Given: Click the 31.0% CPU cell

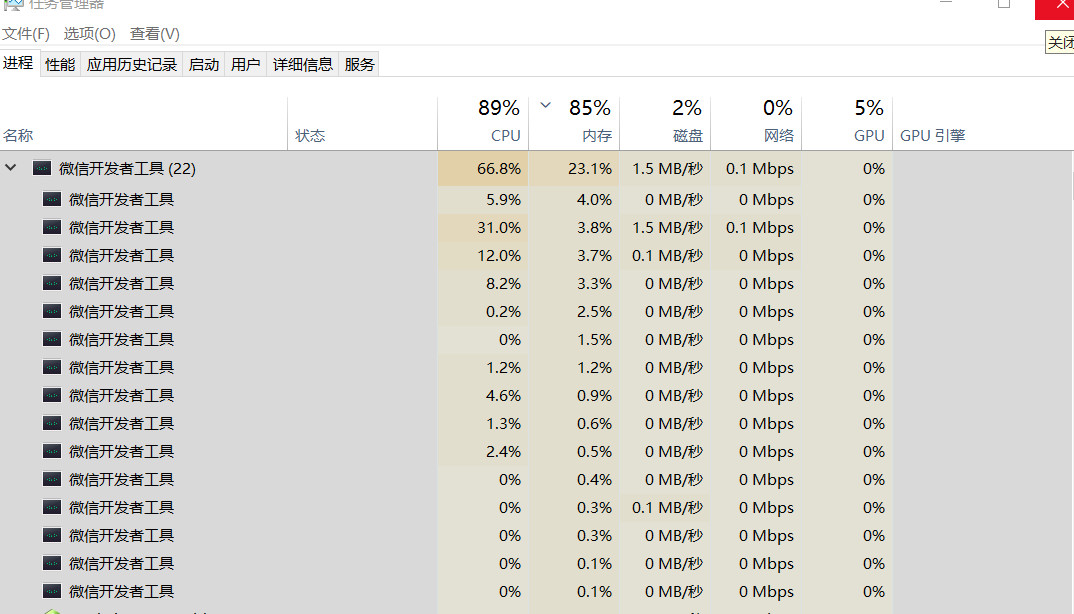Looking at the screenshot, I should coord(483,228).
